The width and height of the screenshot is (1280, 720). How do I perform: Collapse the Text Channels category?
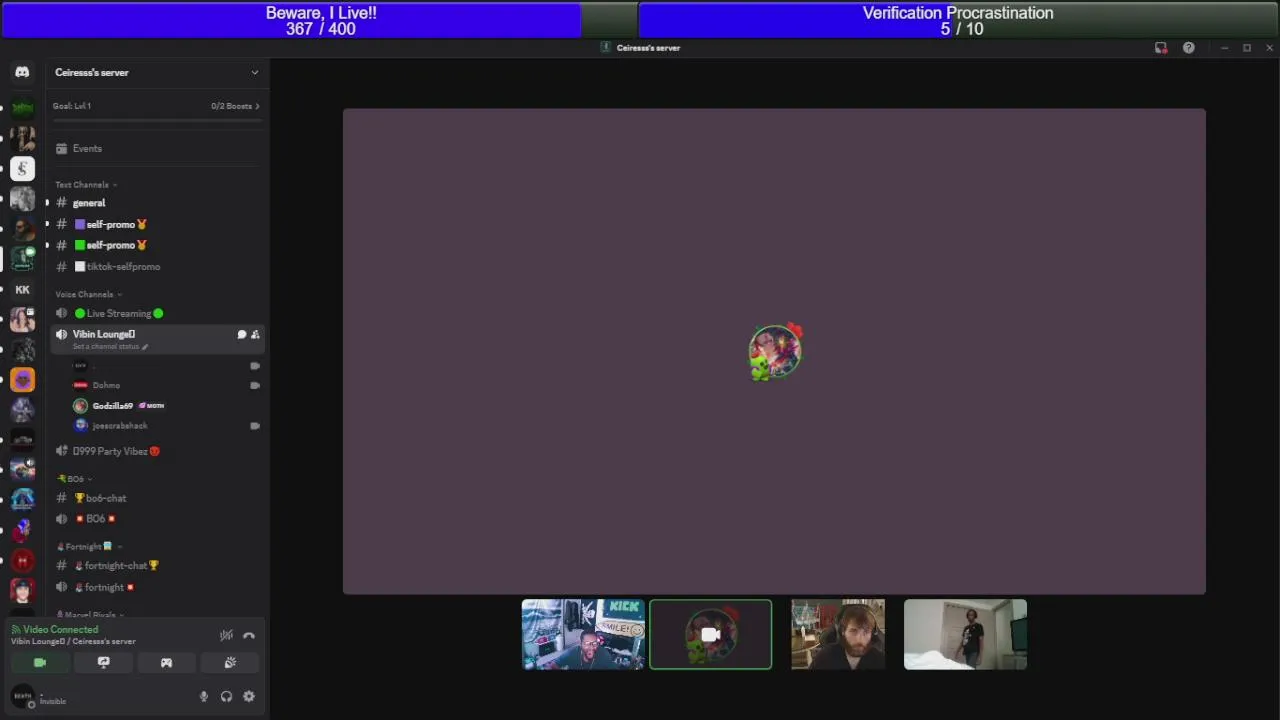point(86,185)
